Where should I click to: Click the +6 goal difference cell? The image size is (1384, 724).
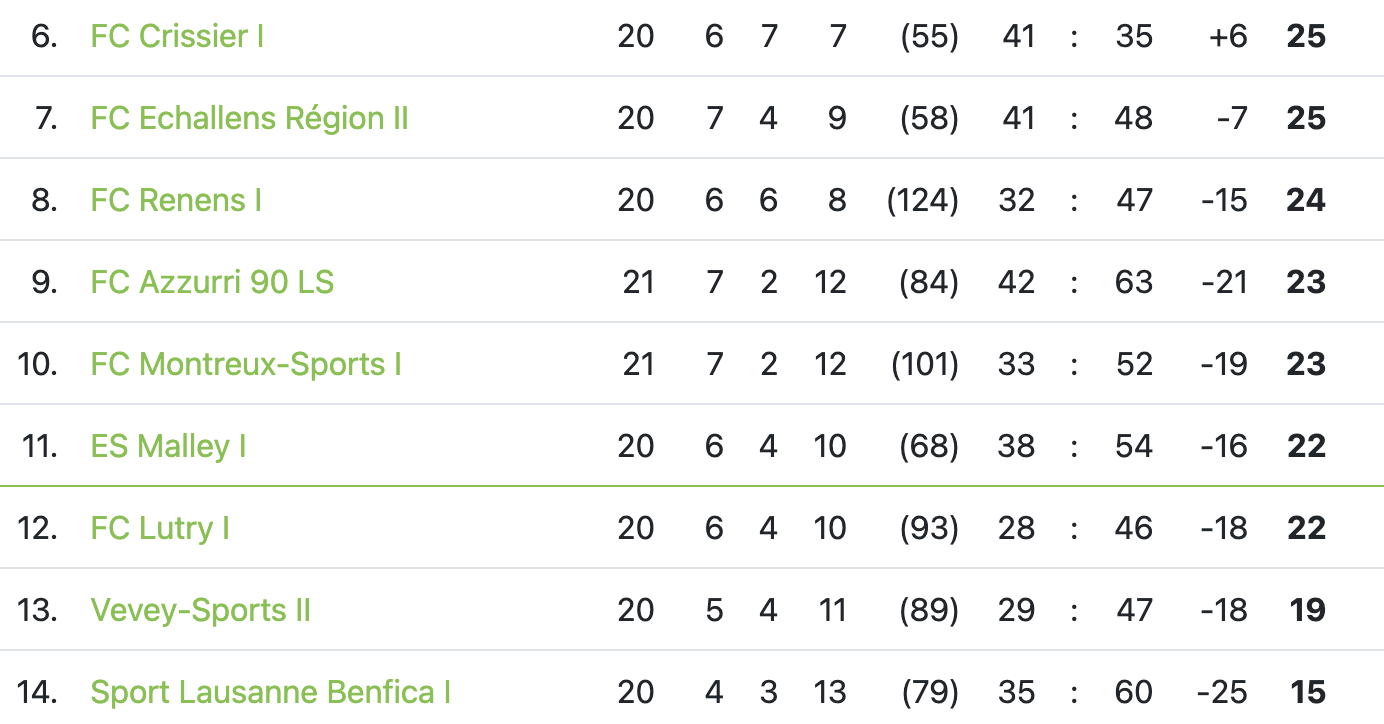(1227, 37)
